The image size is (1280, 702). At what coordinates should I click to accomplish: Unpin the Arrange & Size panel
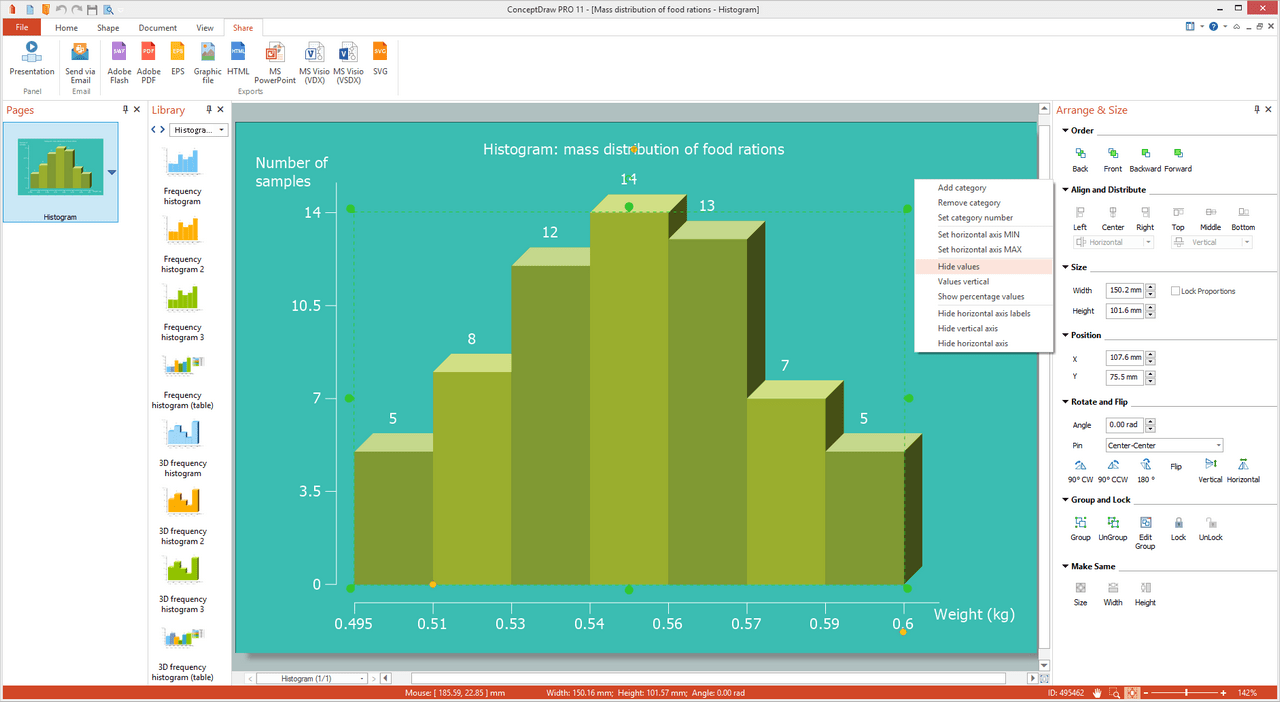1256,109
